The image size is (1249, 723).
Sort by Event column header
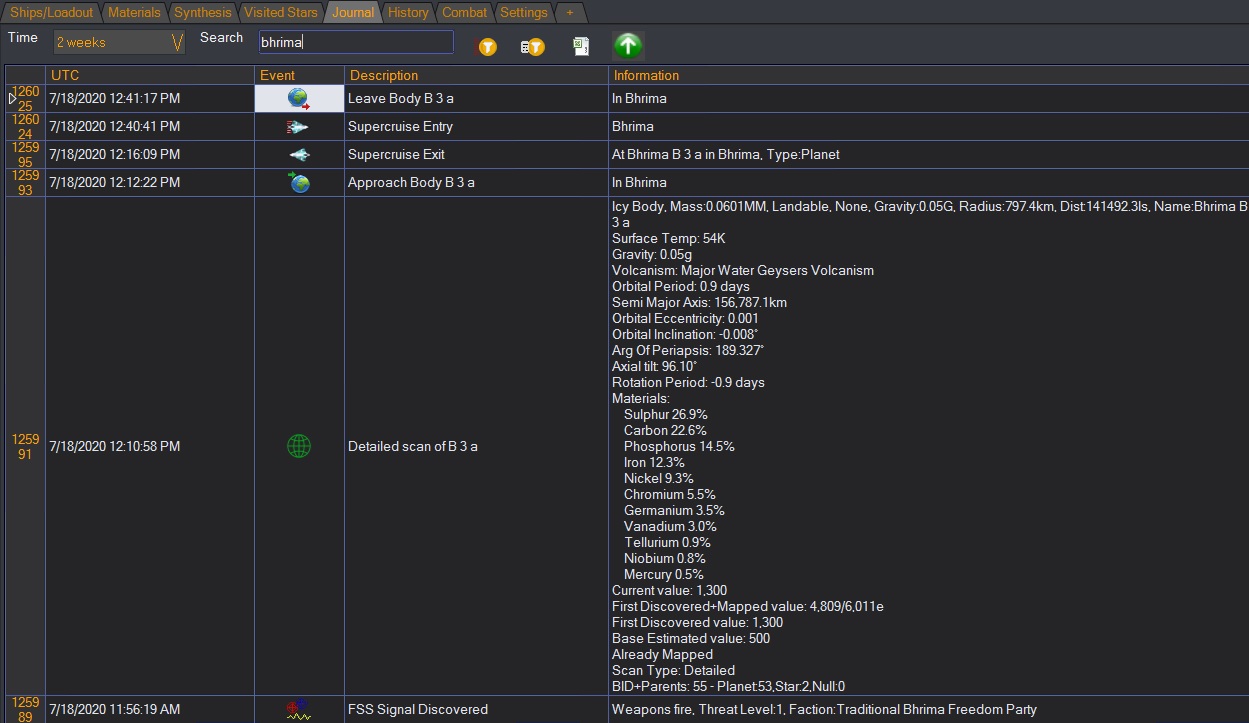click(300, 75)
